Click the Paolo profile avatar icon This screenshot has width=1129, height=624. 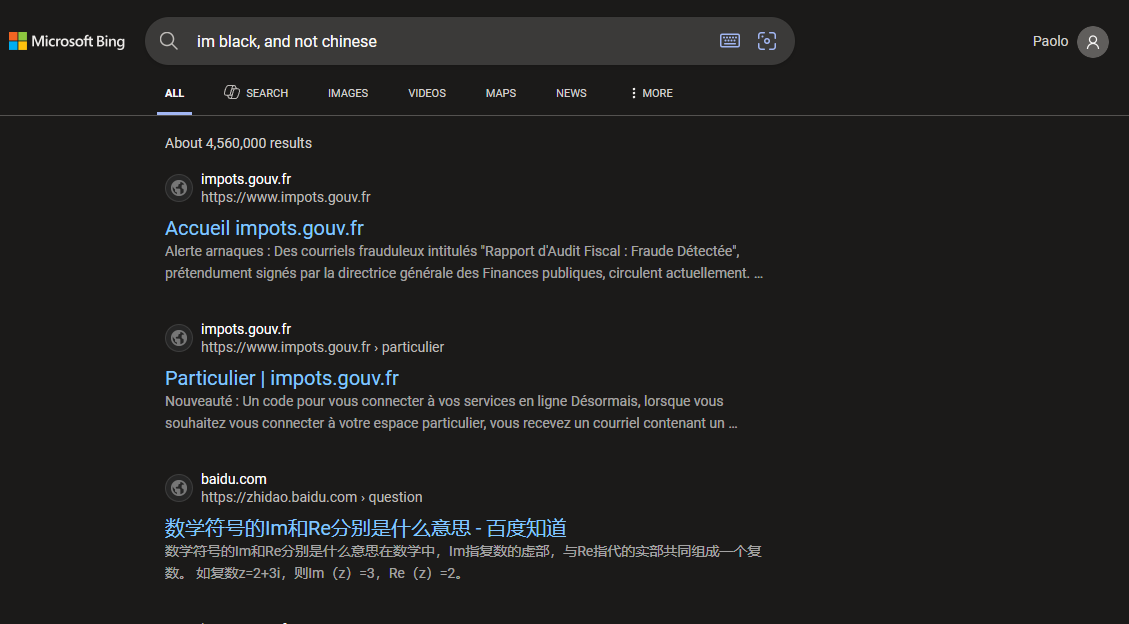1093,41
